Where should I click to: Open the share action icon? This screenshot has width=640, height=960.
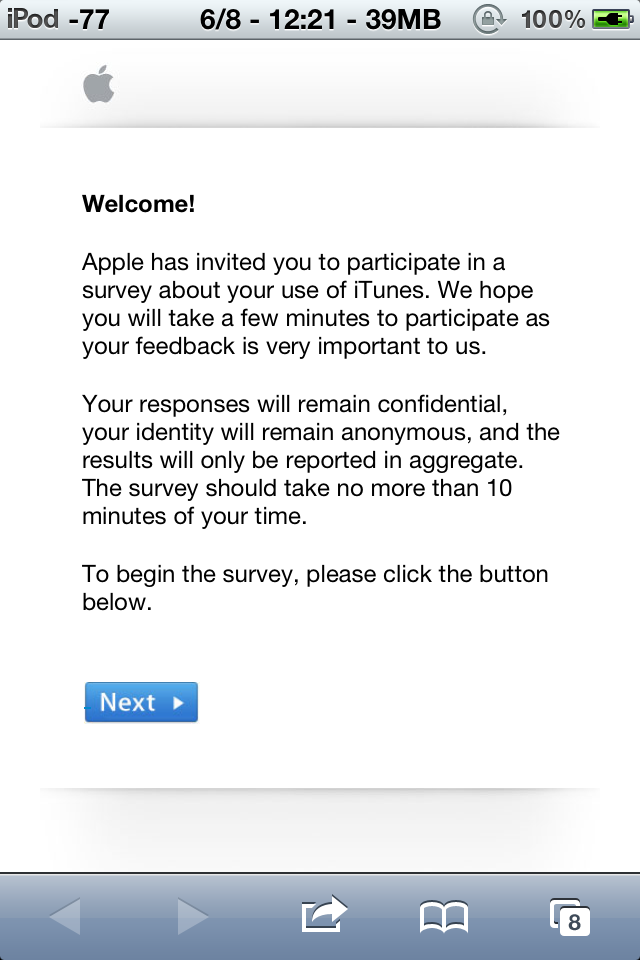(x=324, y=914)
